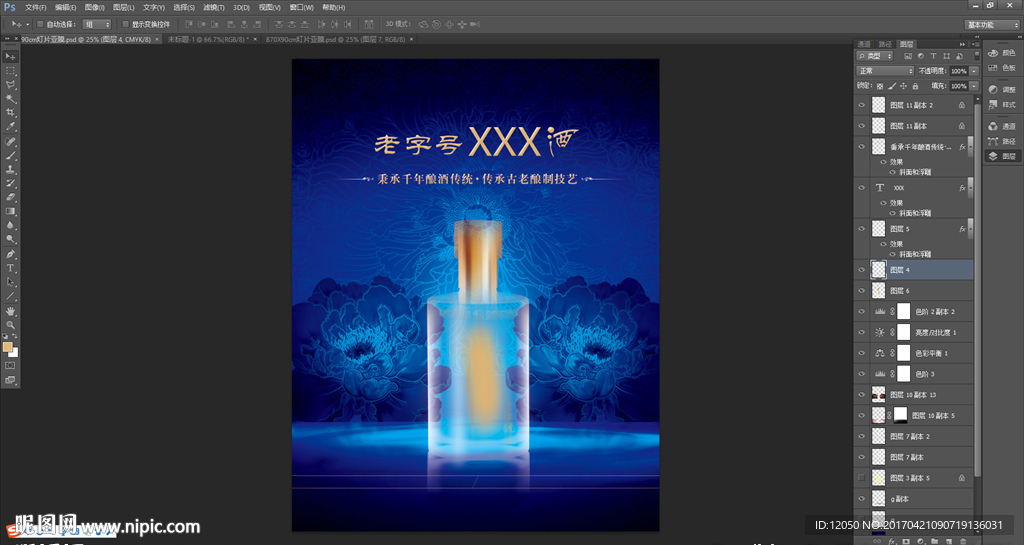Click the background color swatch

click(14, 352)
